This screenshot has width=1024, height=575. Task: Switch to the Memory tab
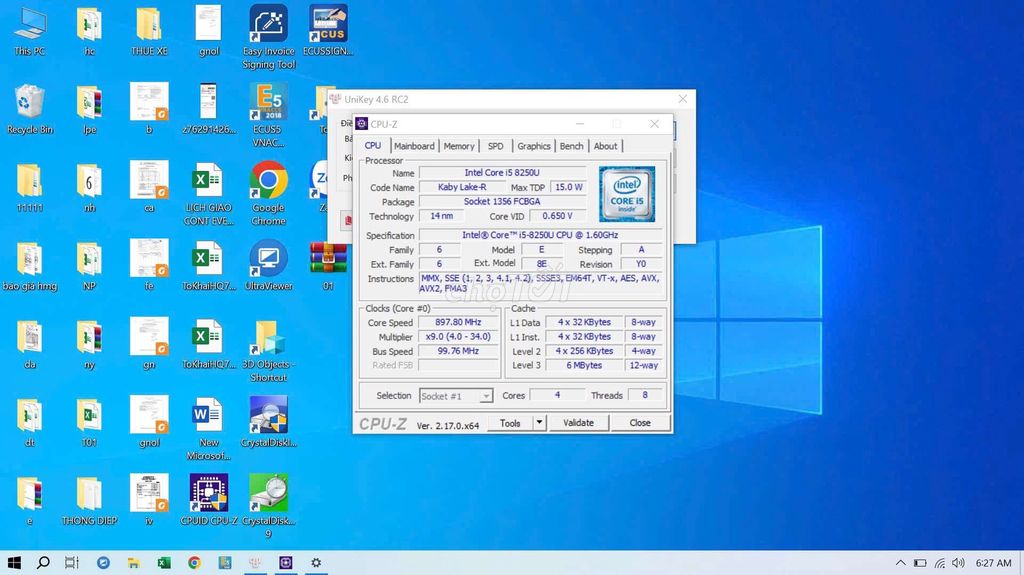coord(459,146)
